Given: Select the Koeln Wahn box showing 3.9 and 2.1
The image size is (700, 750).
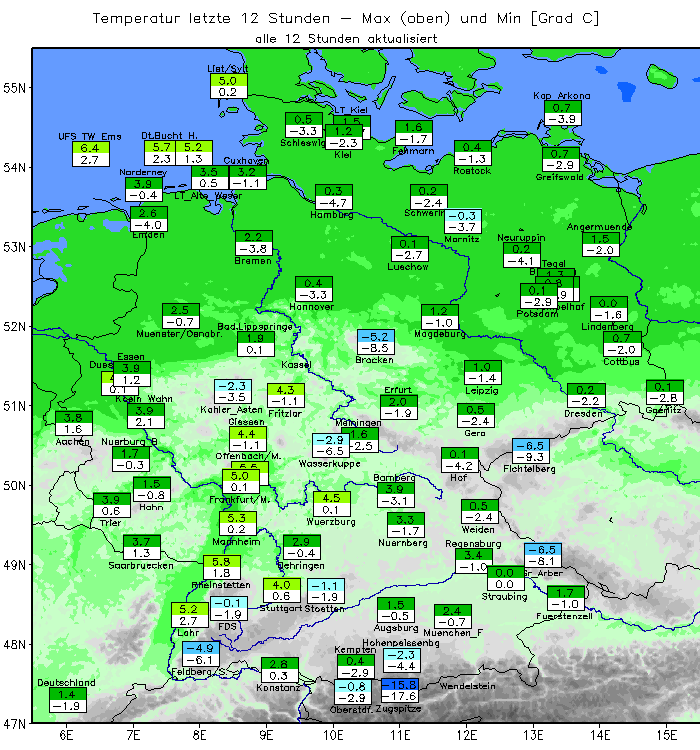Looking at the screenshot, I should pyautogui.click(x=146, y=416).
